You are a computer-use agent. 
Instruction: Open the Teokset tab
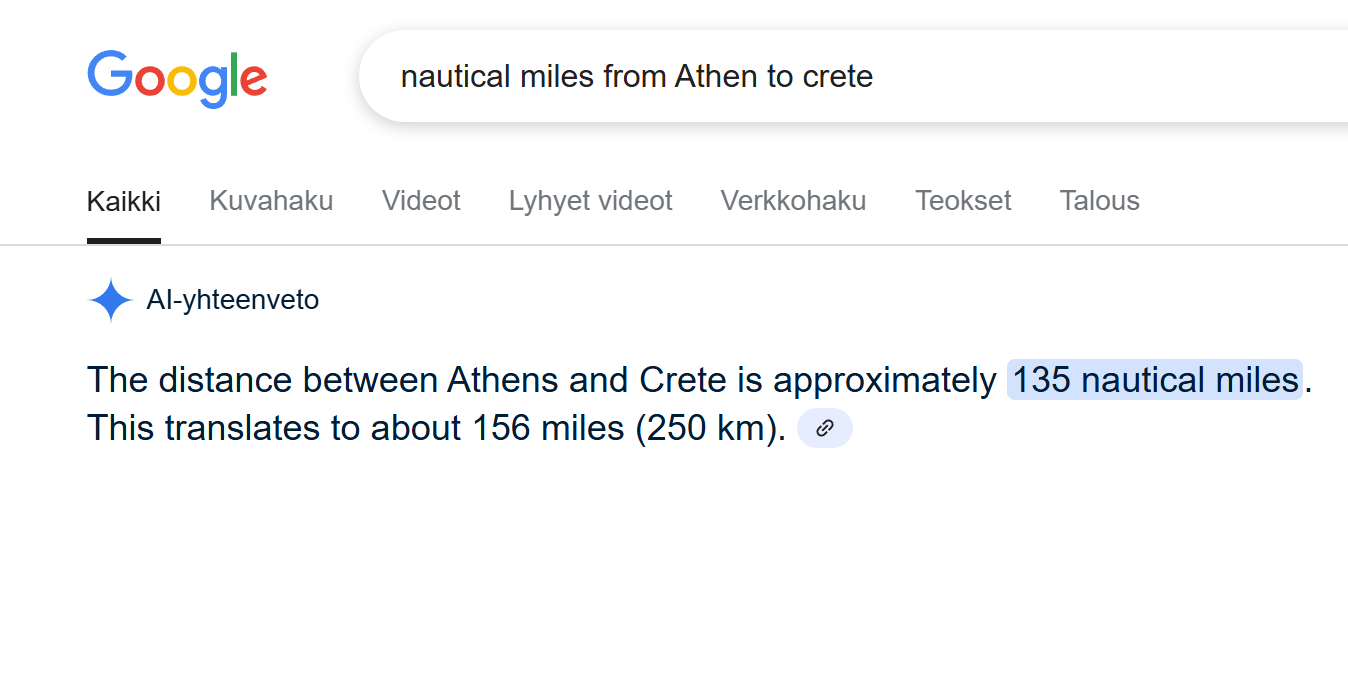point(963,201)
